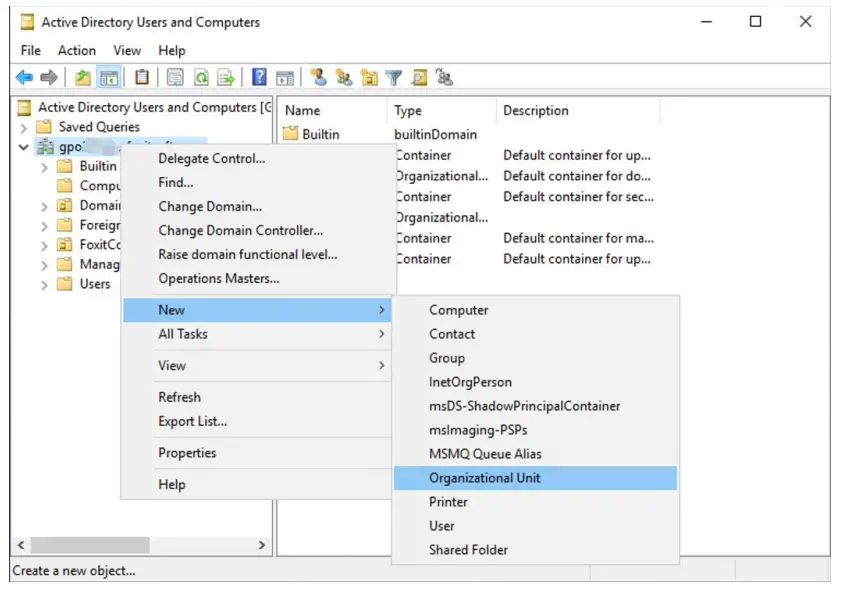Click the Refresh toolbar icon

click(202, 77)
